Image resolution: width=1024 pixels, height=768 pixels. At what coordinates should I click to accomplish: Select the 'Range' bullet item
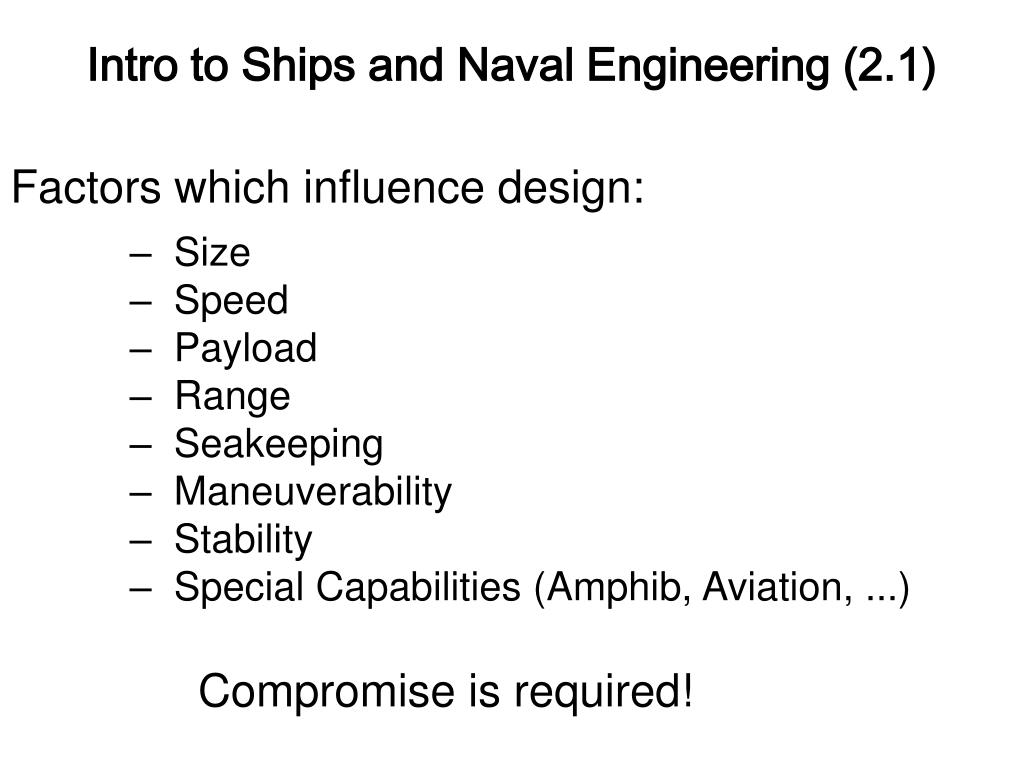(232, 396)
